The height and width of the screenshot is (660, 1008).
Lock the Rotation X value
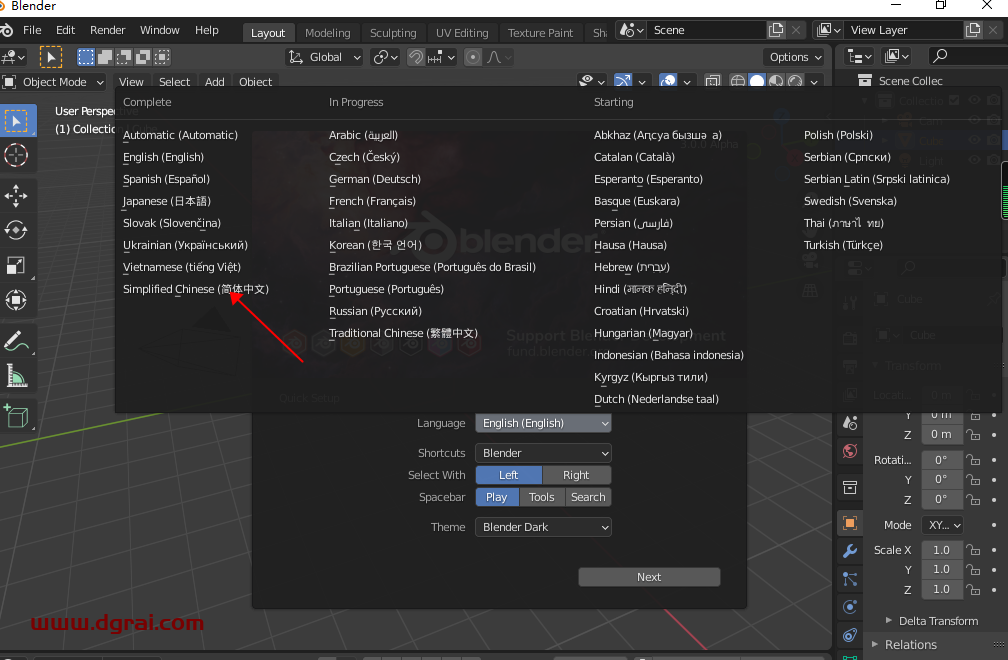coord(974,460)
